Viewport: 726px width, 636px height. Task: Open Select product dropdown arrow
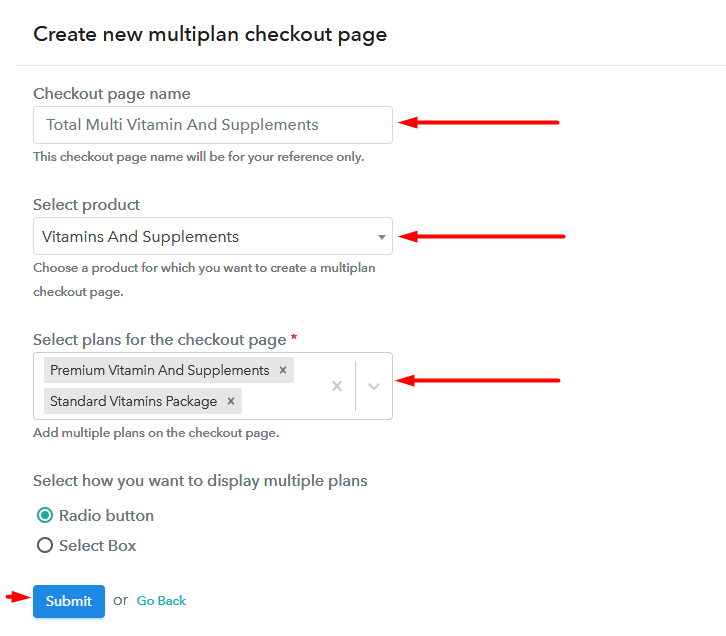(381, 237)
